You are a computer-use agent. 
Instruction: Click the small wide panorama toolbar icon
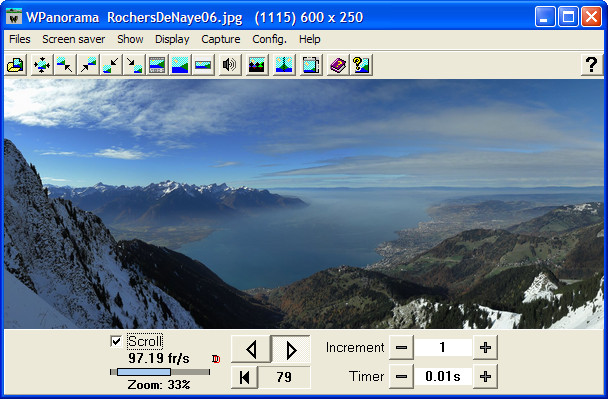[x=203, y=65]
